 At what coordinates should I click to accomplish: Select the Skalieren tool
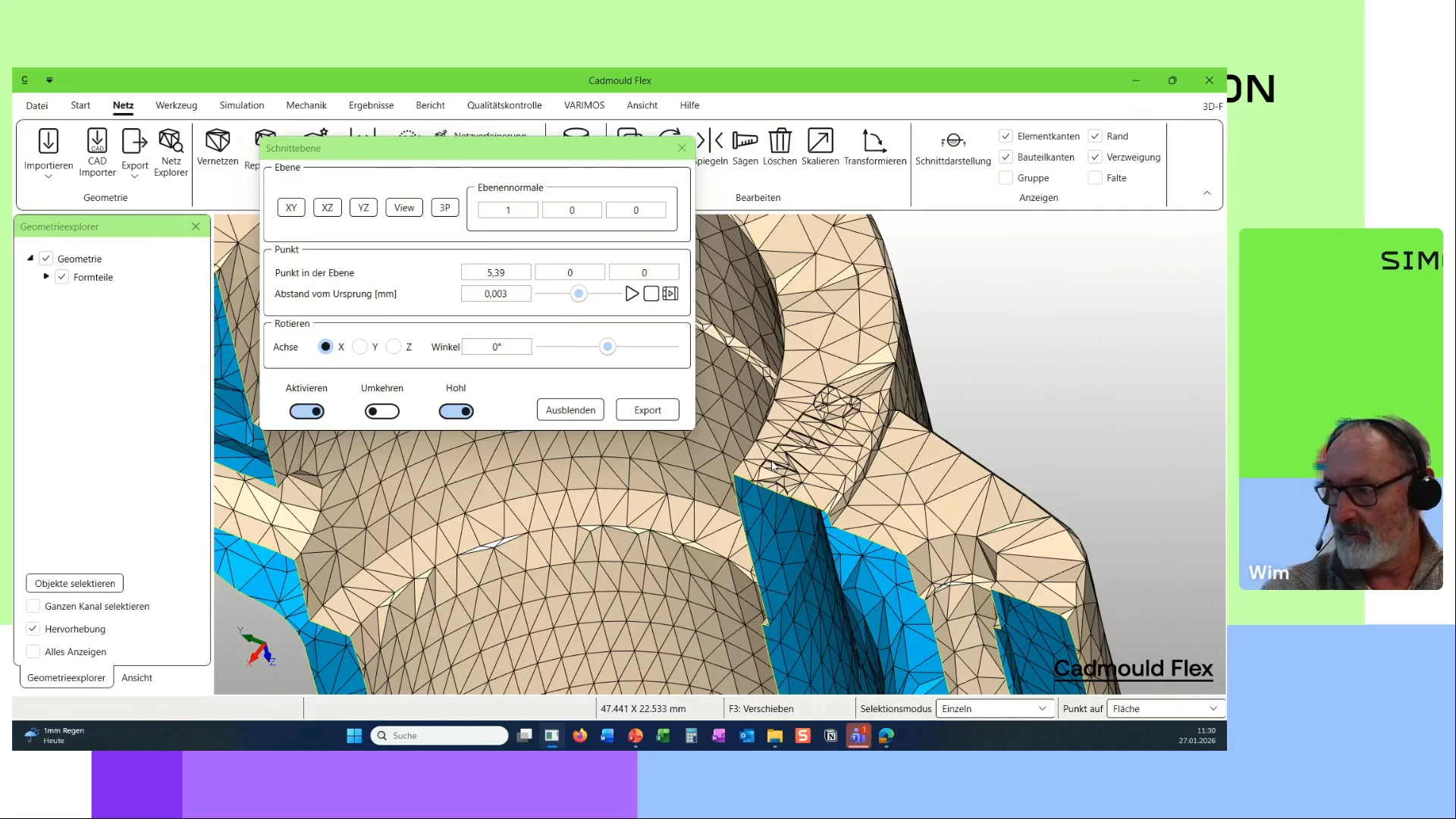(x=820, y=142)
